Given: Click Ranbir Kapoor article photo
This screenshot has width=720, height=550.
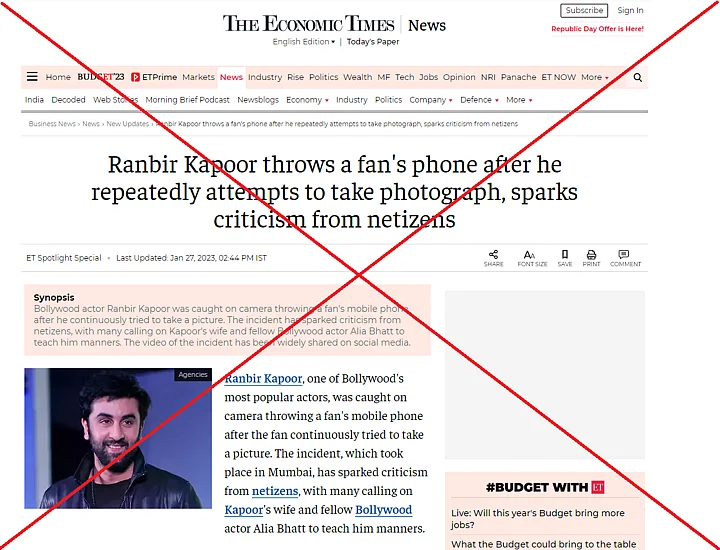Looking at the screenshot, I should pyautogui.click(x=118, y=438).
